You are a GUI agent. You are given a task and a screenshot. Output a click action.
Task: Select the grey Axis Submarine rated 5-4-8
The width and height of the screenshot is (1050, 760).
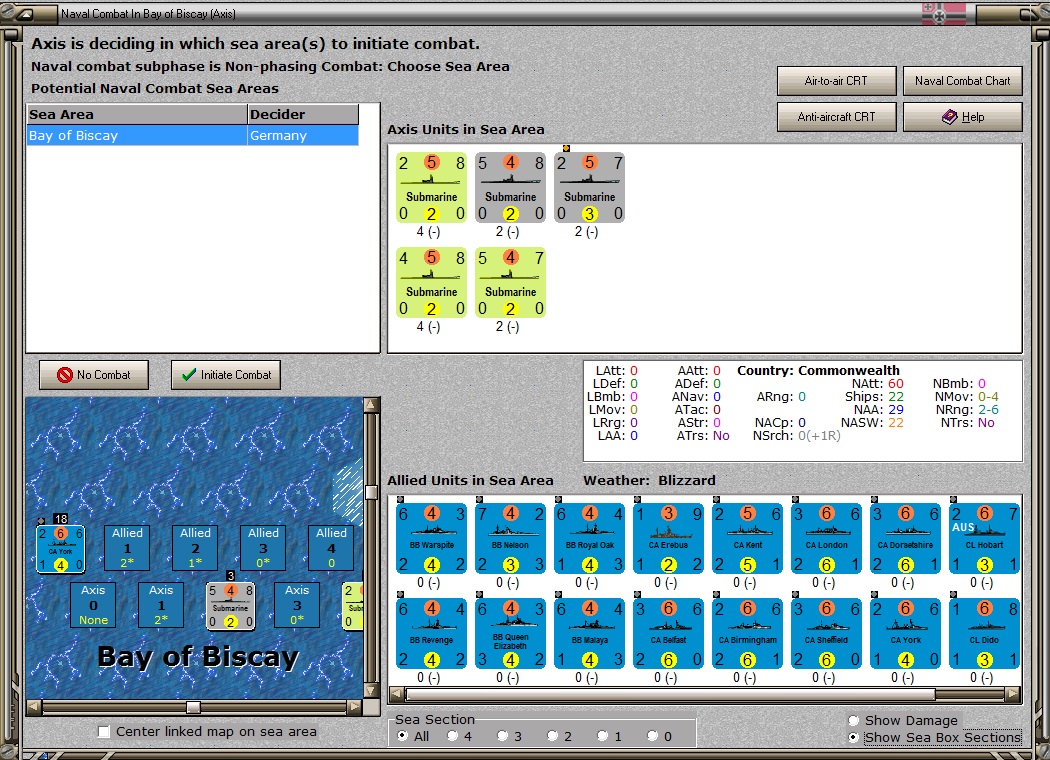click(x=510, y=187)
